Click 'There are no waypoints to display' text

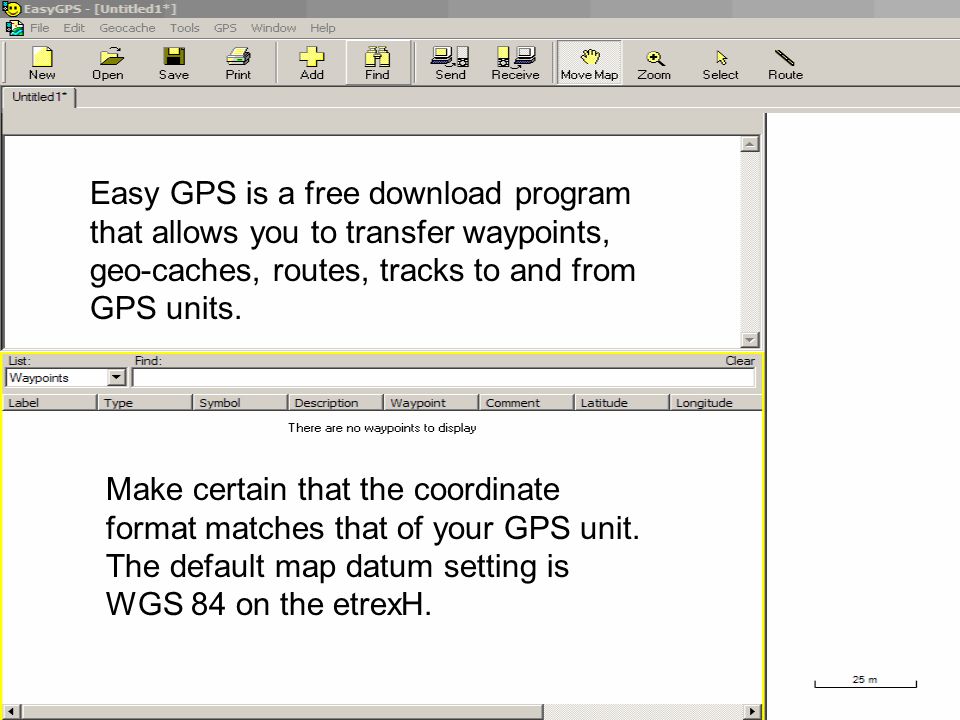point(382,428)
